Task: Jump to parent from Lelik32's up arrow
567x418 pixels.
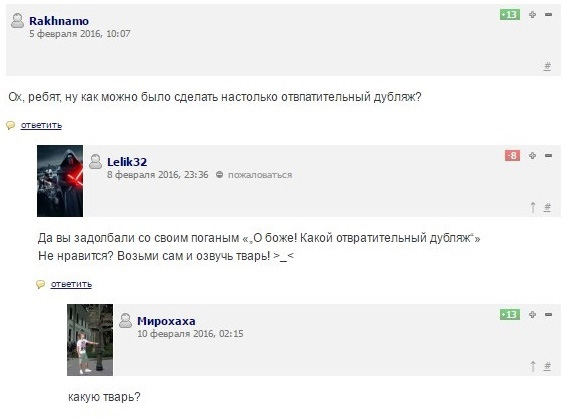Action: [533, 207]
